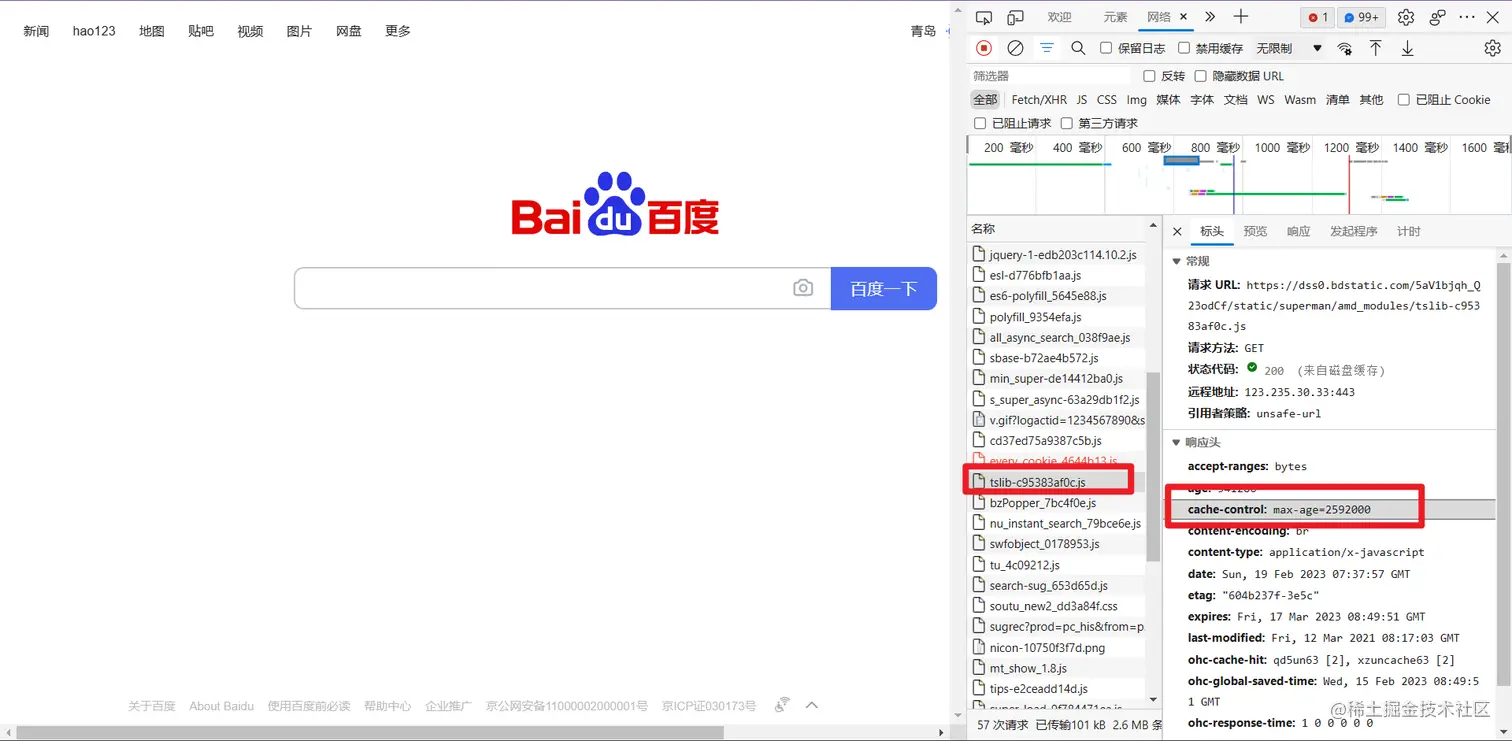Image resolution: width=1512 pixels, height=741 pixels.
Task: Open the DevTools more options ellipsis
Action: (x=1467, y=17)
